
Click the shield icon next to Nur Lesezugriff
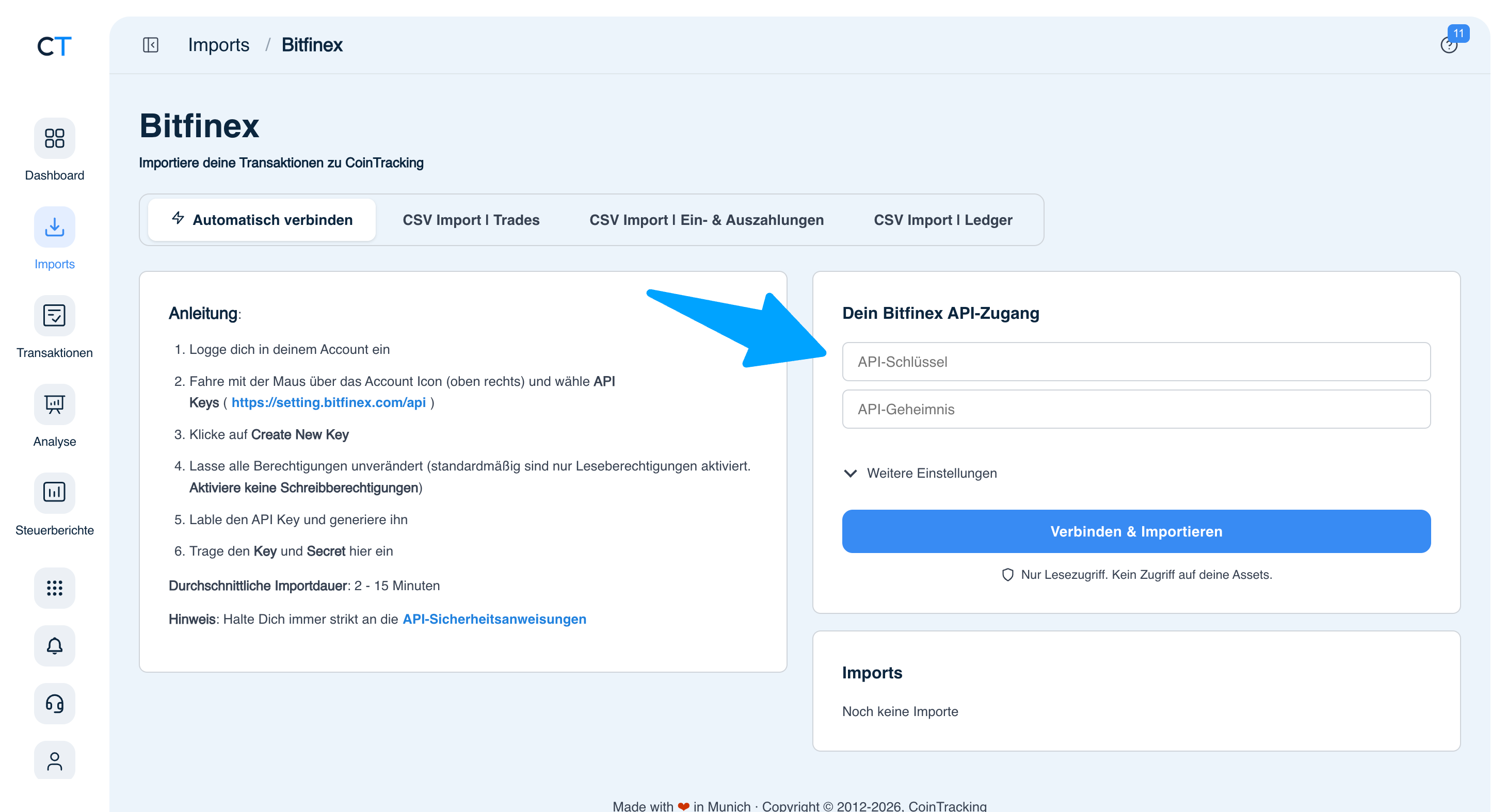click(x=1008, y=575)
